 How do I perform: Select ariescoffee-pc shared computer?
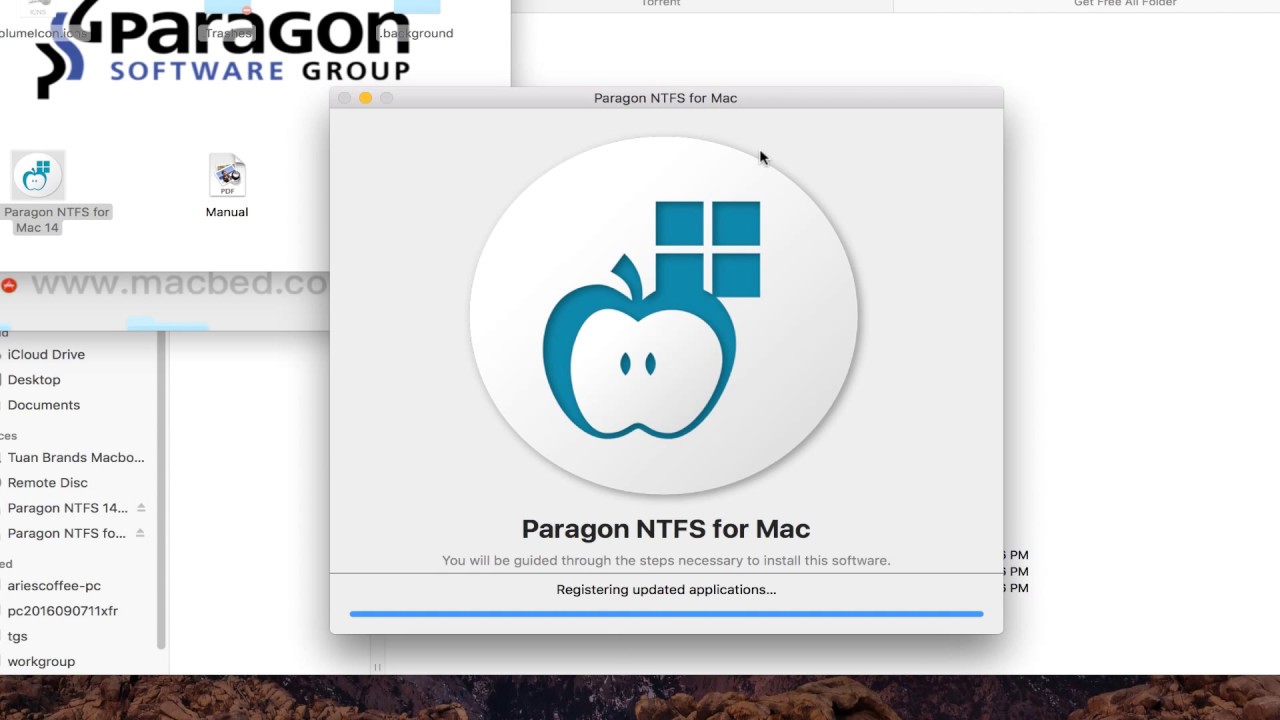pos(54,585)
